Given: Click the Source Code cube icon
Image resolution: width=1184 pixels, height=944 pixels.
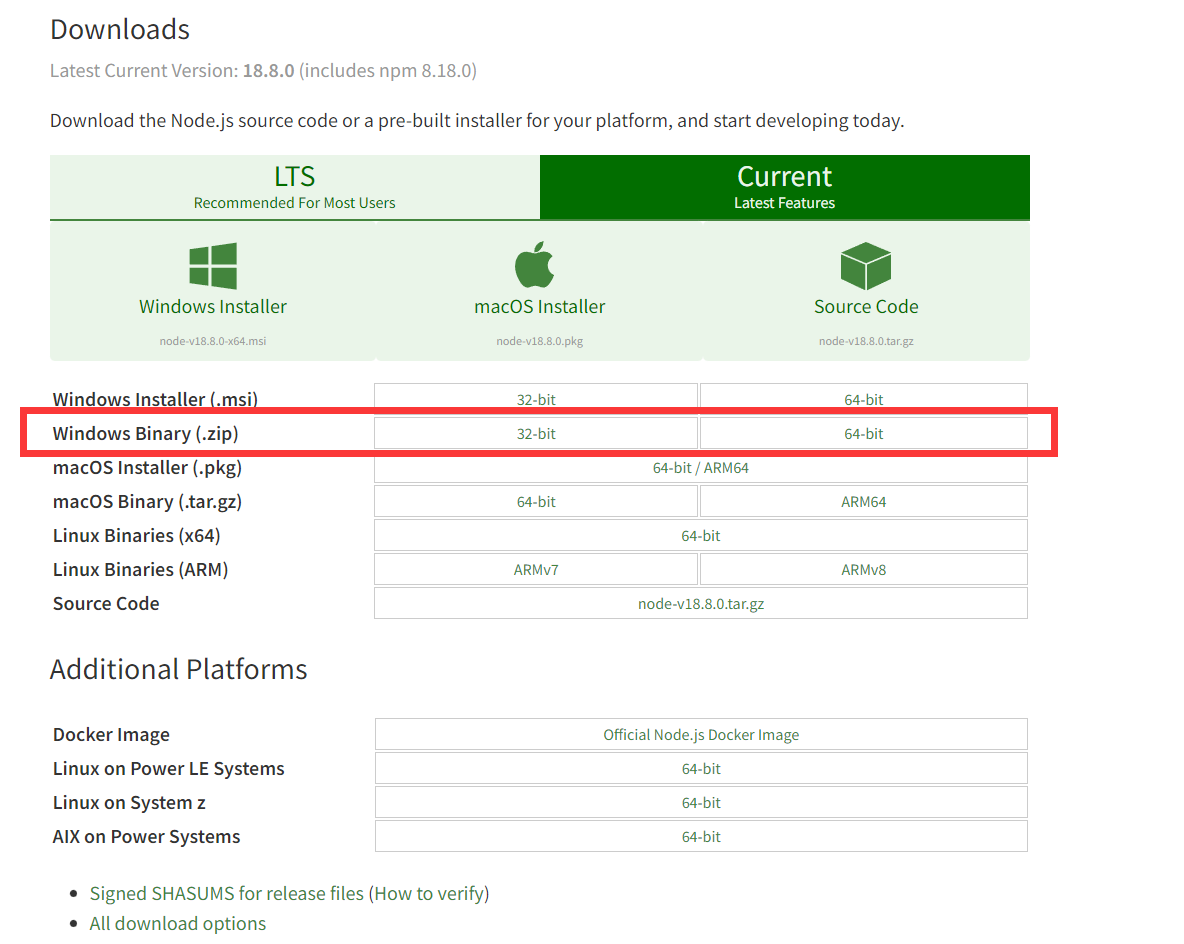Looking at the screenshot, I should 865,266.
